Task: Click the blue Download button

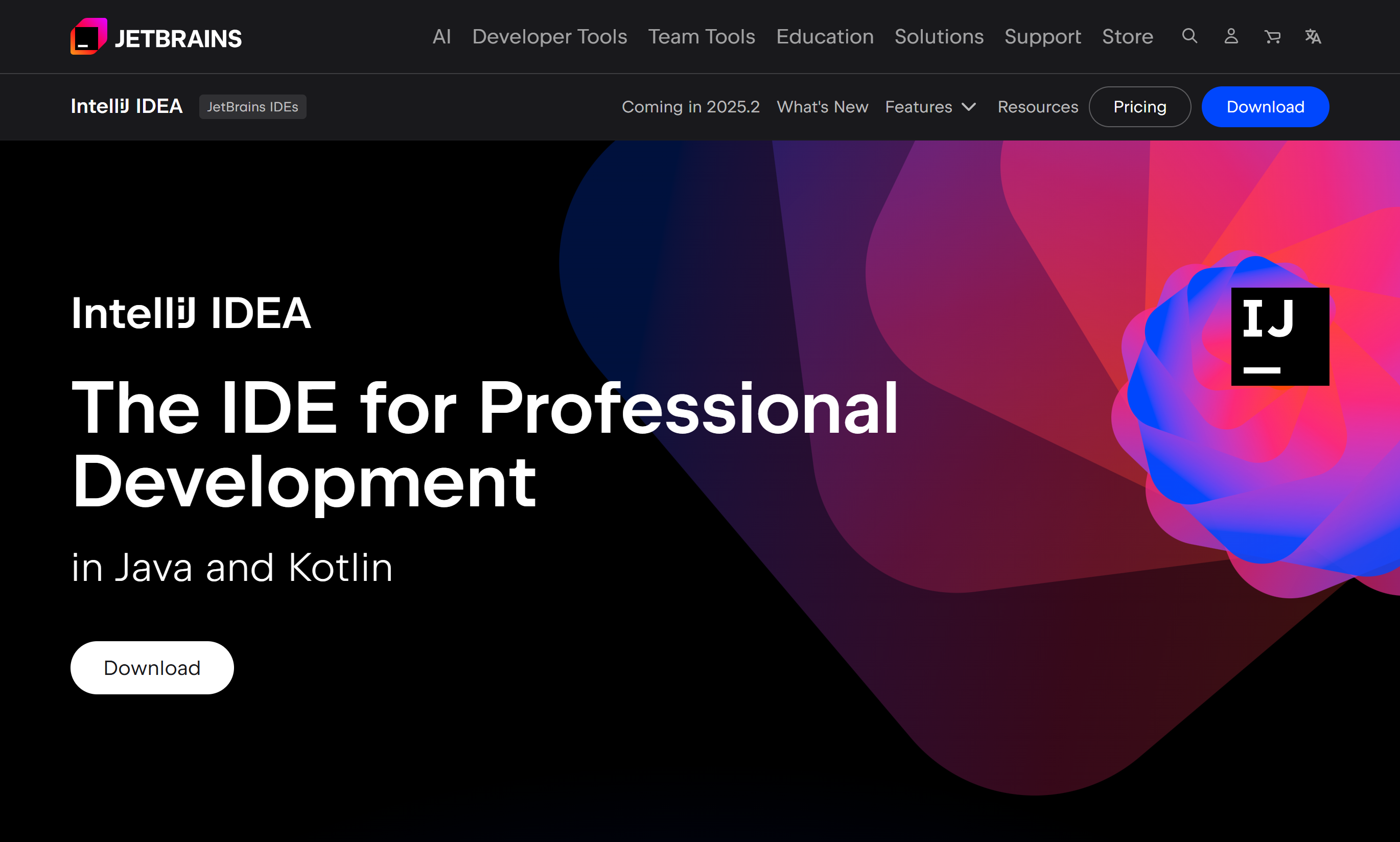Action: point(1265,107)
